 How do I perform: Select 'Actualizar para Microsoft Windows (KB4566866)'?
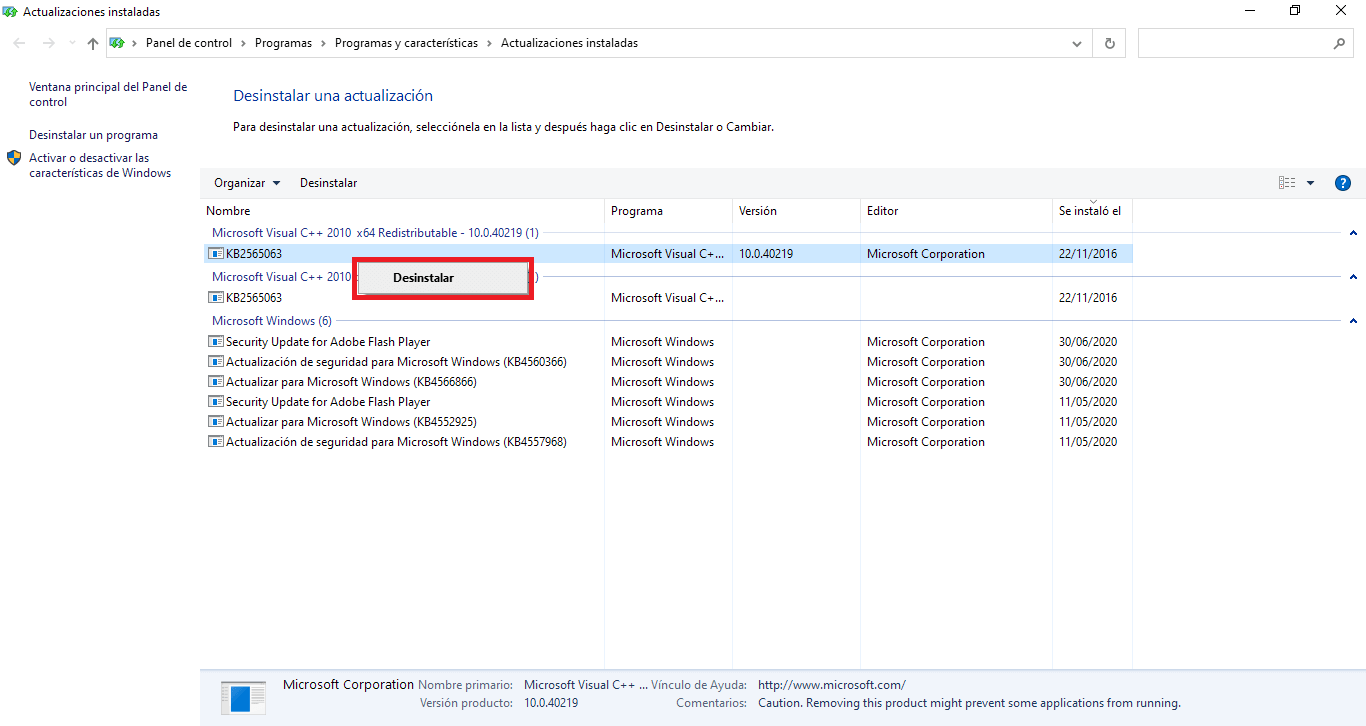[x=668, y=382]
